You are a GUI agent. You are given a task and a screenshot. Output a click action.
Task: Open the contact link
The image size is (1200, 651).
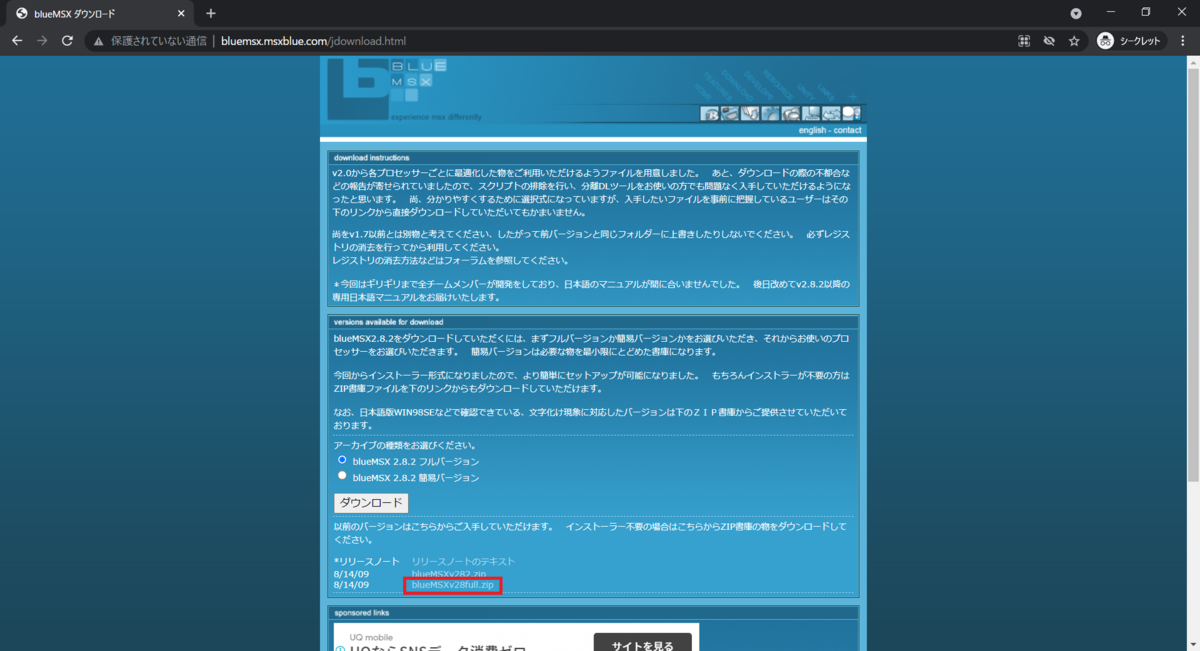point(847,130)
